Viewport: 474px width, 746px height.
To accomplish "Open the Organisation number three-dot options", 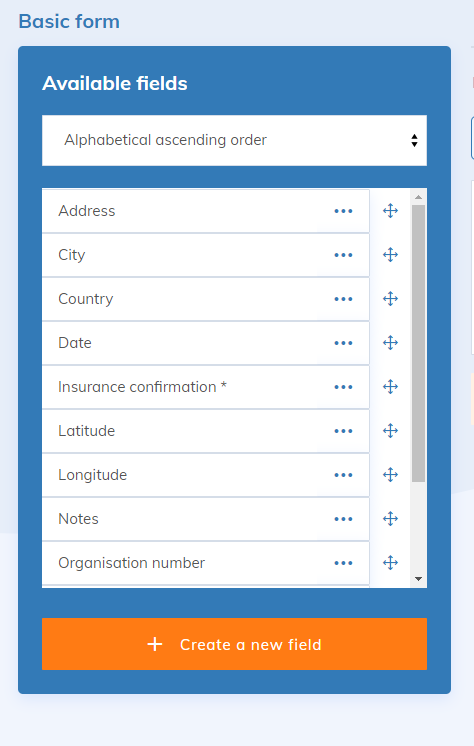I will (x=343, y=563).
